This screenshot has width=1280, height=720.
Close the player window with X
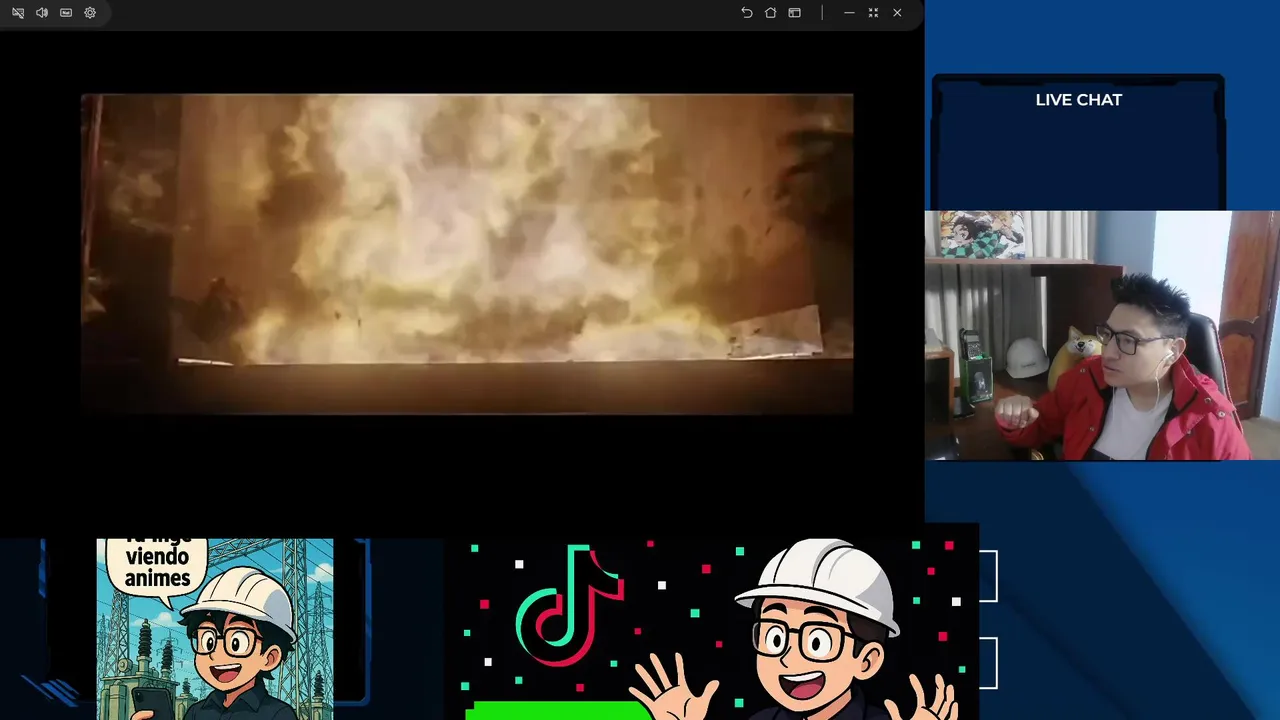coord(897,13)
